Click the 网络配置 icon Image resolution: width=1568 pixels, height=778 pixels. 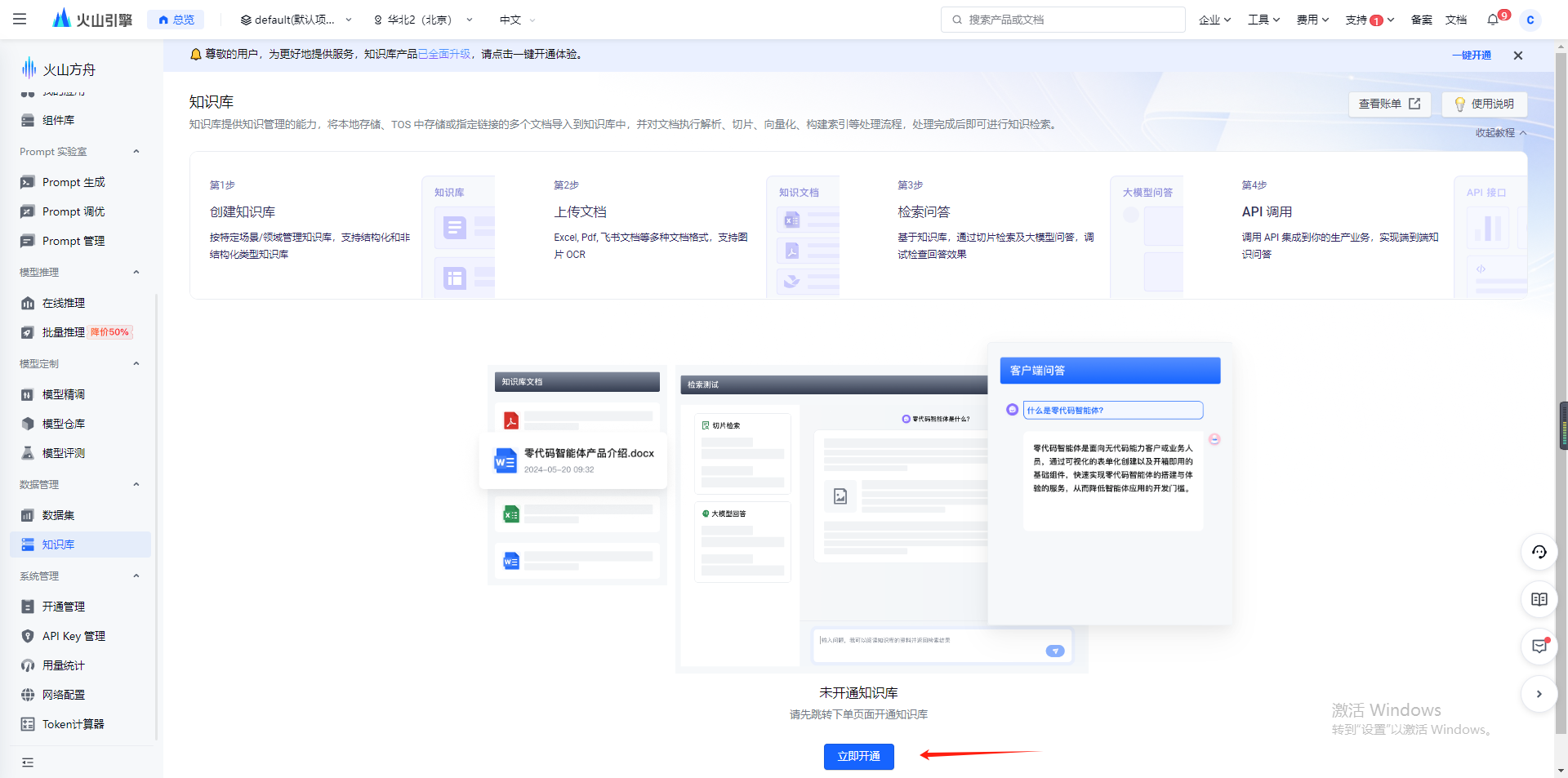tap(28, 695)
